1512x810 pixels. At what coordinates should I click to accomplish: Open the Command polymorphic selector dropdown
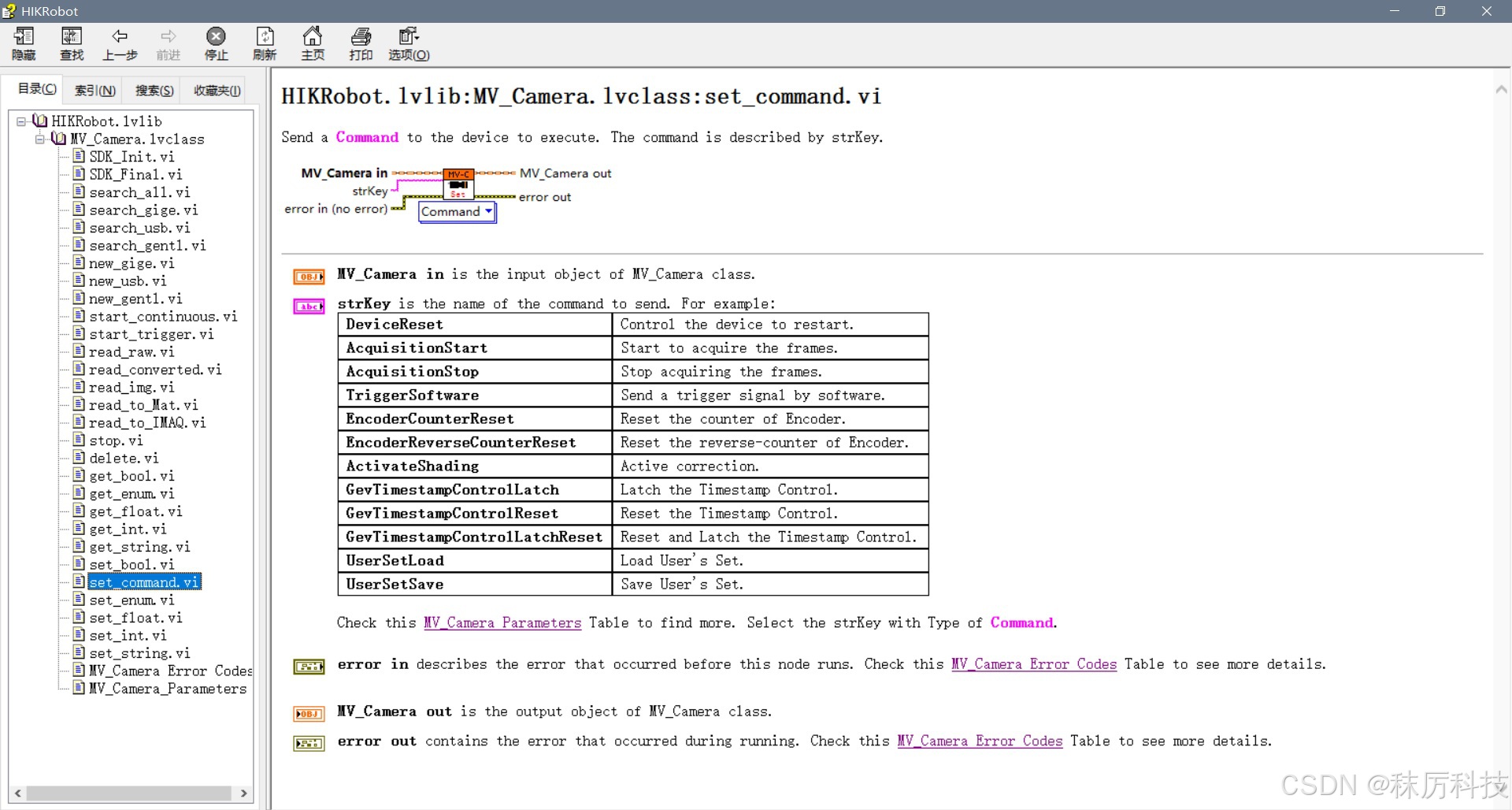[x=457, y=212]
